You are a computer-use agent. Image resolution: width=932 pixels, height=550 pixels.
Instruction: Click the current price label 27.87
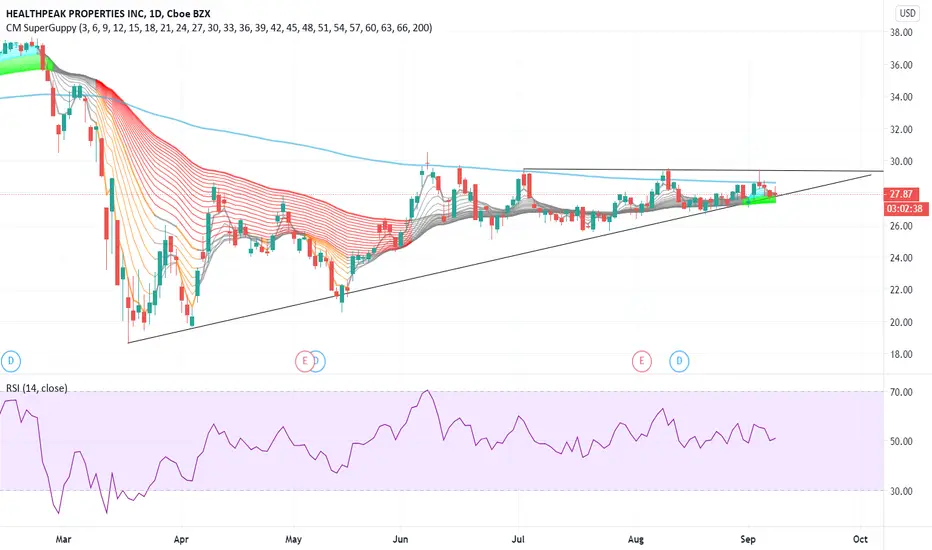pos(901,194)
